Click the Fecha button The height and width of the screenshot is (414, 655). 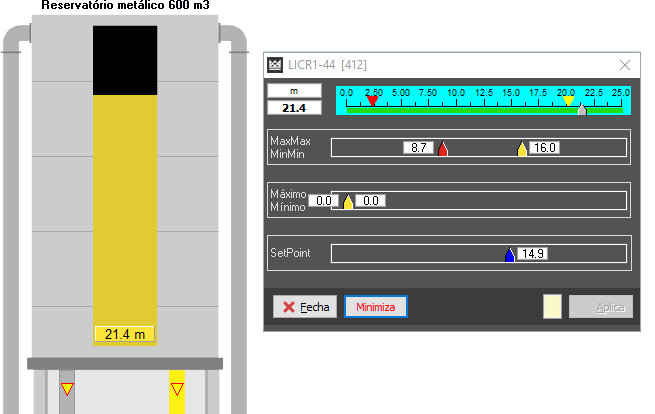pyautogui.click(x=305, y=307)
